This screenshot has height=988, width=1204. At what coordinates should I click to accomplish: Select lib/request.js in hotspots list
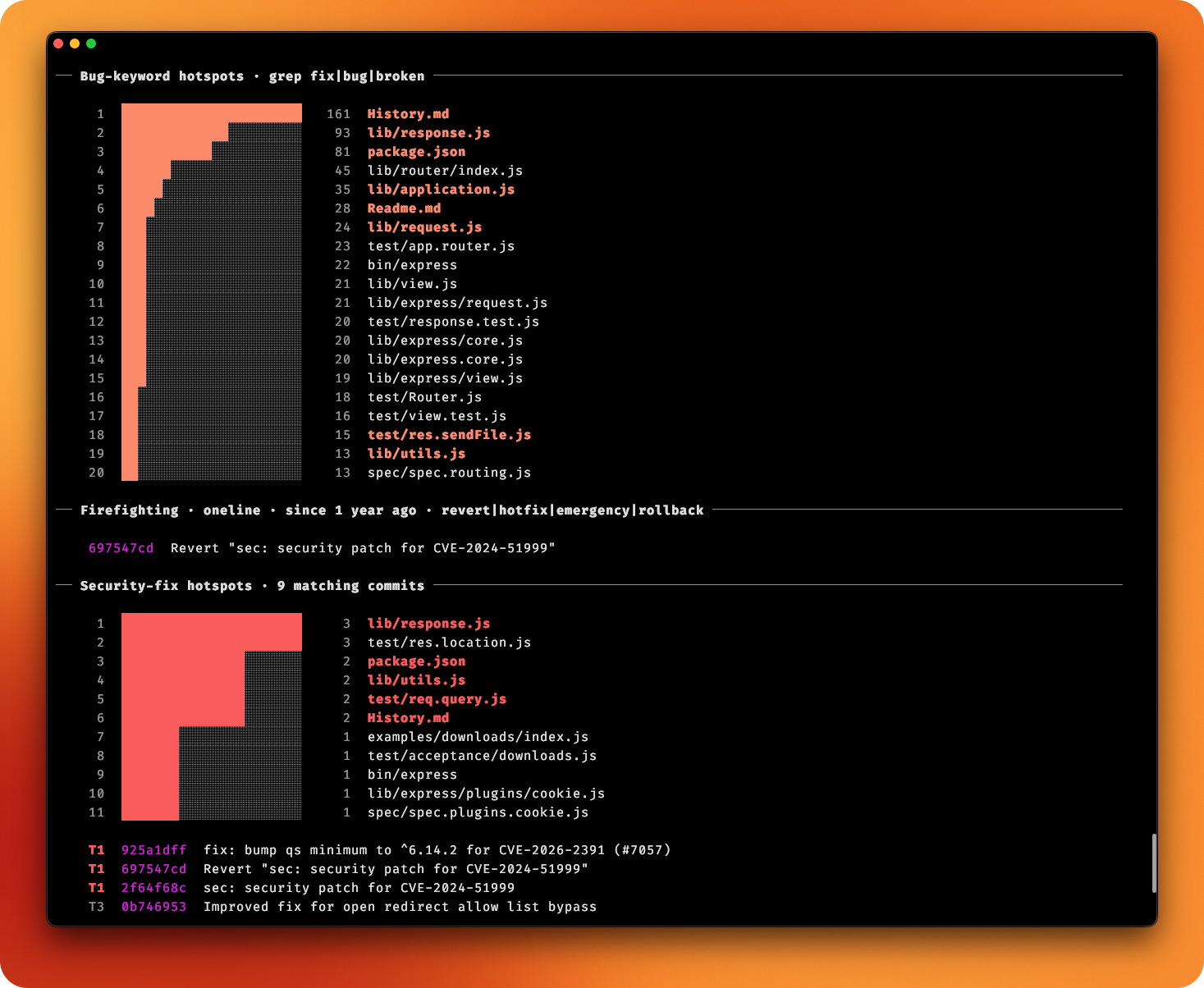coord(424,227)
